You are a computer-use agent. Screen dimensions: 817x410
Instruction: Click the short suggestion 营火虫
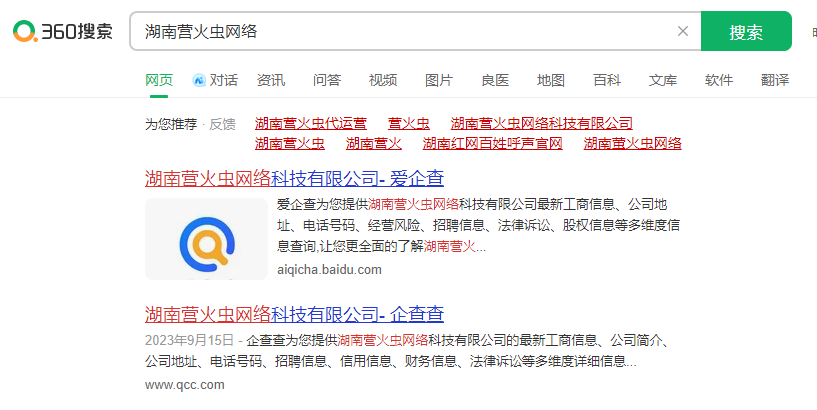click(x=408, y=123)
